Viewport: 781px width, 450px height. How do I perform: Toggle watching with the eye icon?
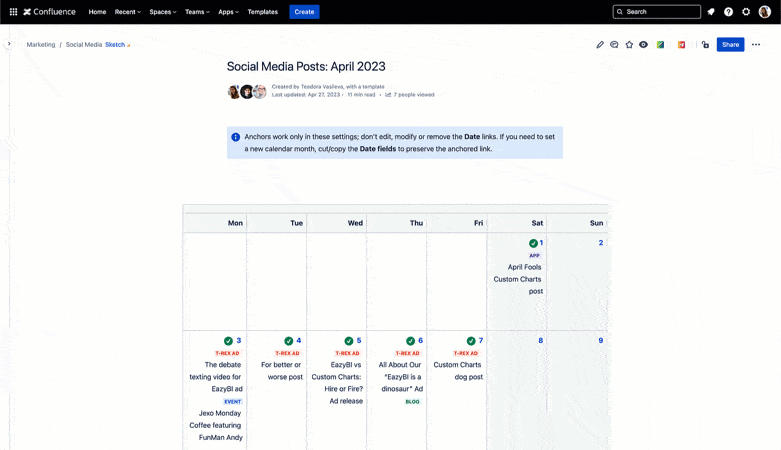(644, 44)
